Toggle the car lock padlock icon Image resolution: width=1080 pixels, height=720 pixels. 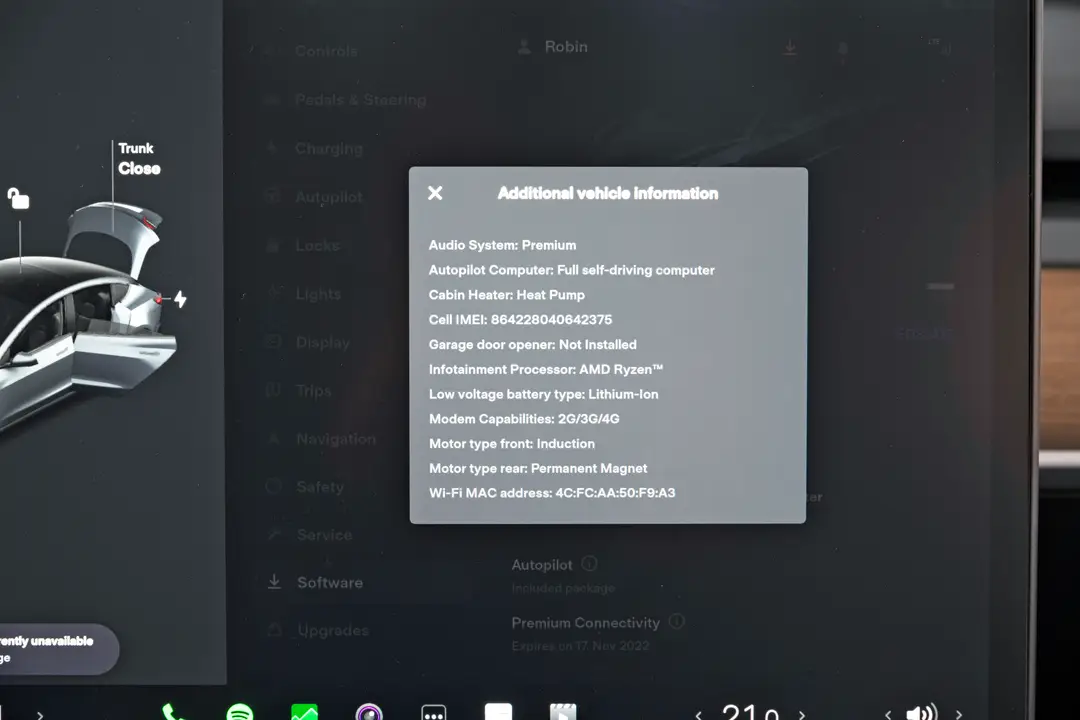[x=18, y=198]
